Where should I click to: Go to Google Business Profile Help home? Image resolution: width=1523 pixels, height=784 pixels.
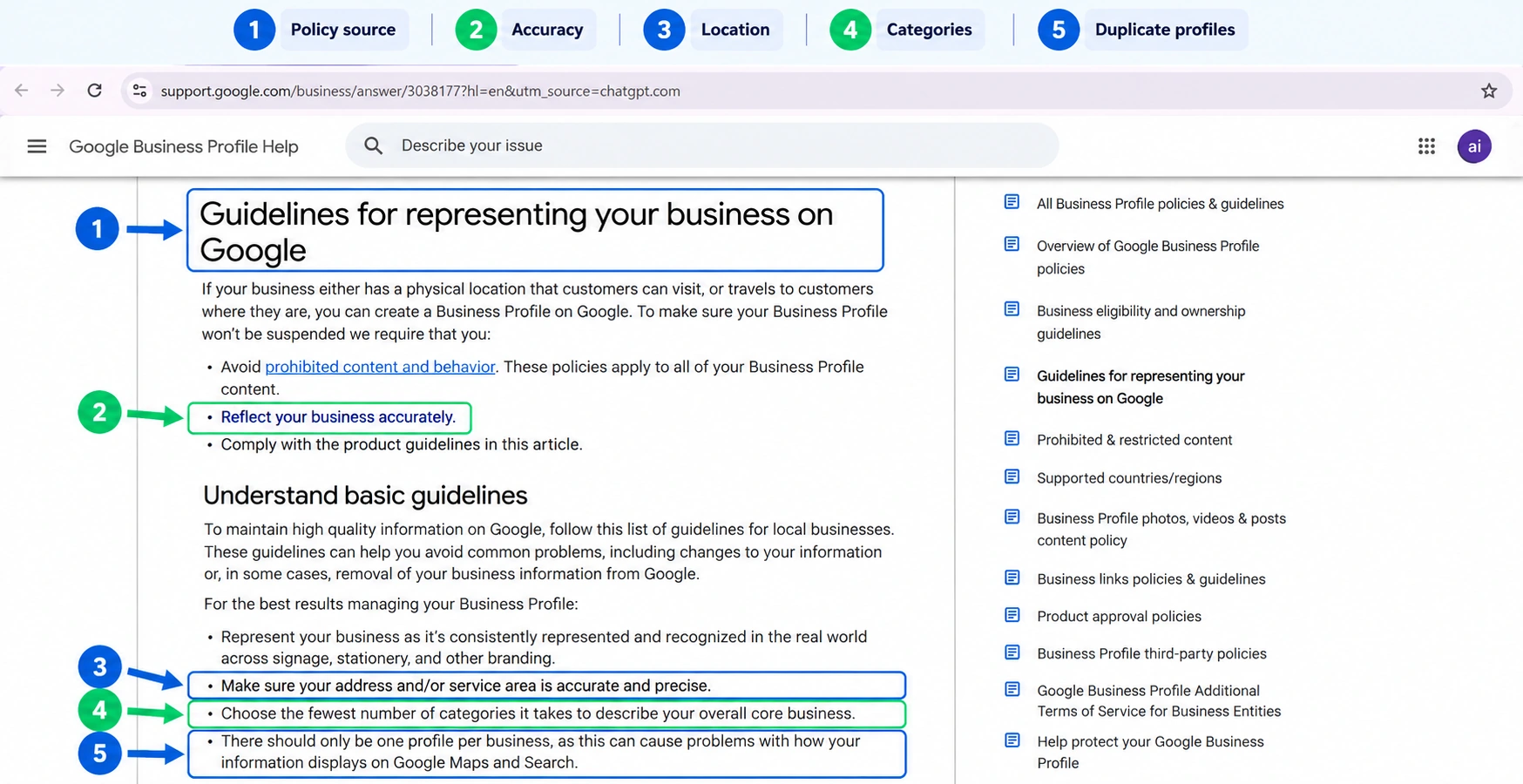tap(184, 146)
